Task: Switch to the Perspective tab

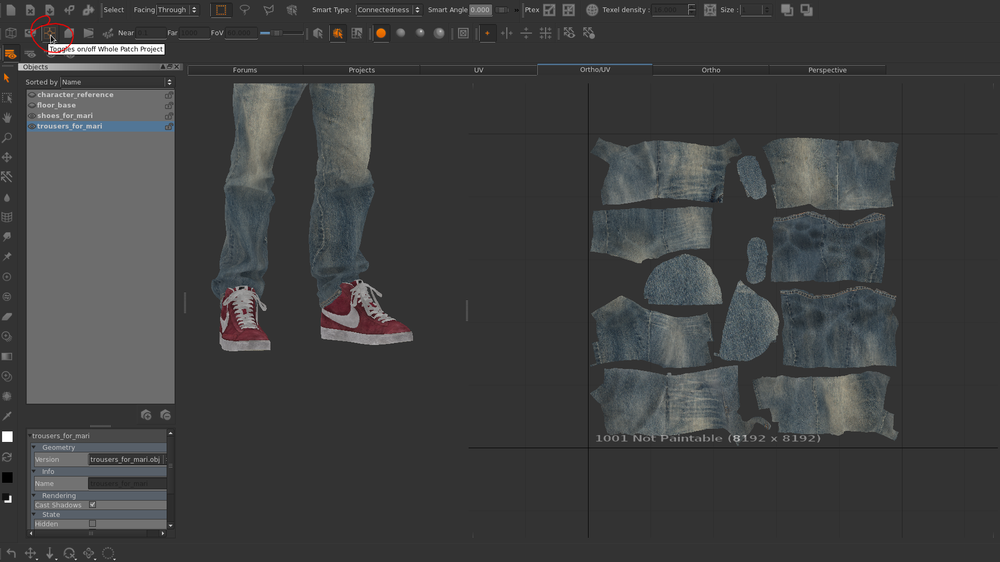Action: 827,70
